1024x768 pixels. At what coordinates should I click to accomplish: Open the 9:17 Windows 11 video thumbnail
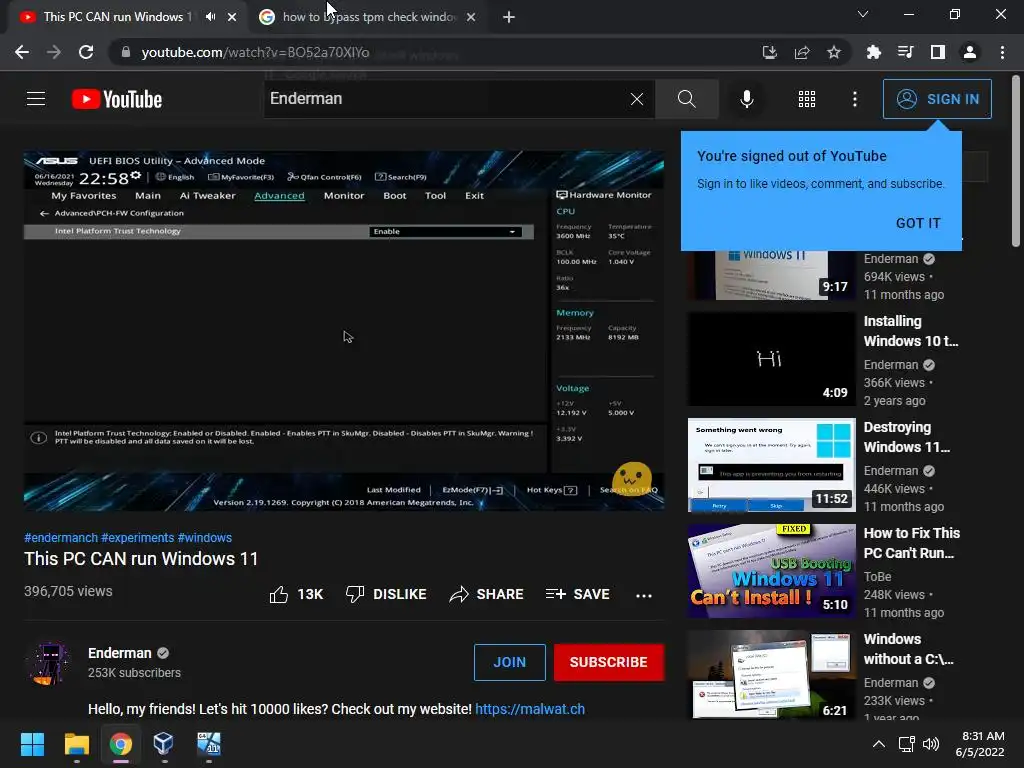[x=771, y=274]
